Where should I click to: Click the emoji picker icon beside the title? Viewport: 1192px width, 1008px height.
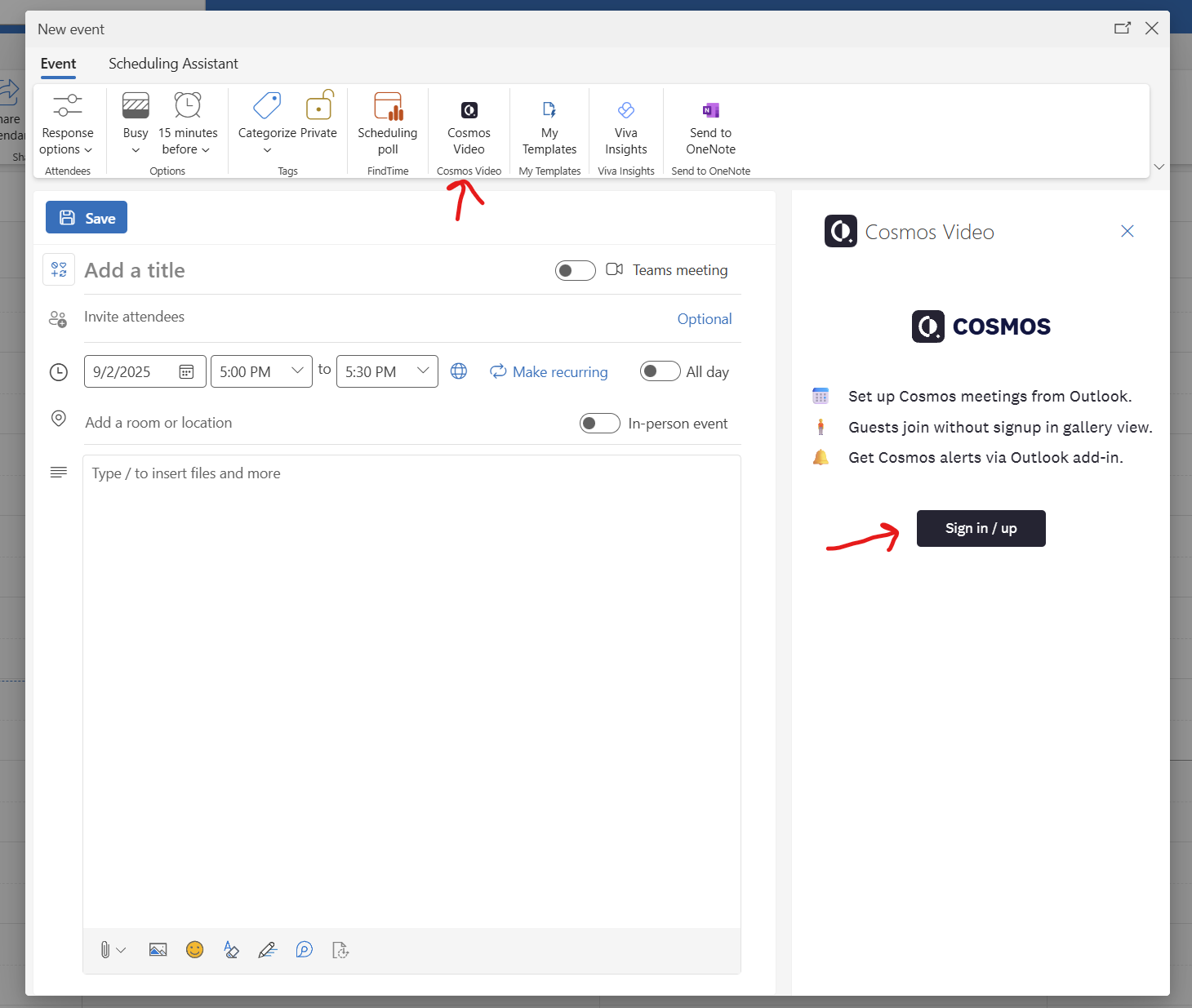point(59,269)
